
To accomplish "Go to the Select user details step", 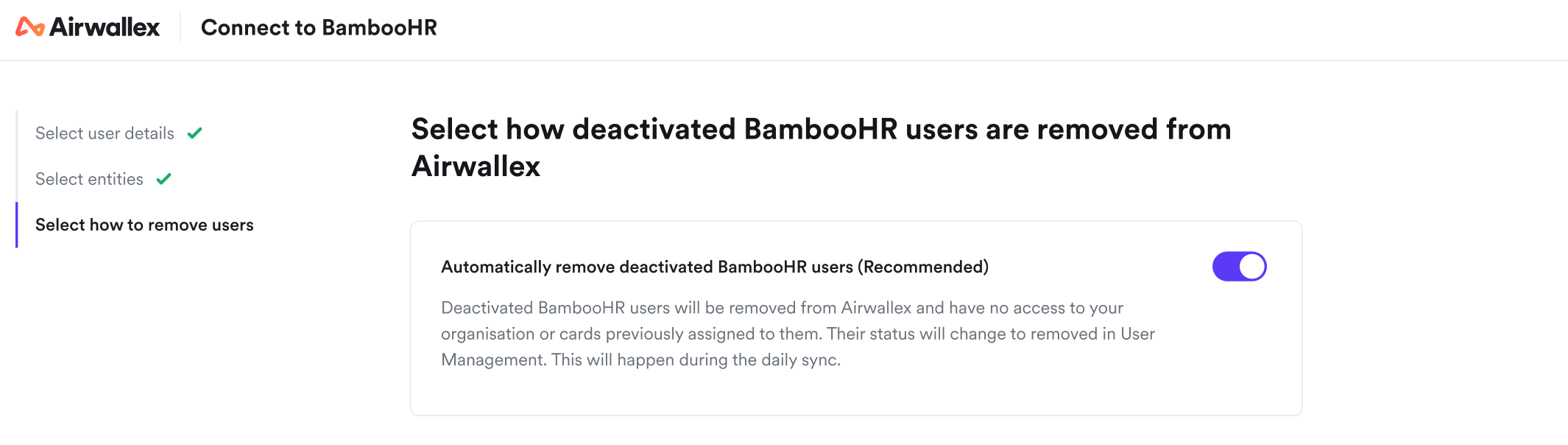I will (105, 133).
